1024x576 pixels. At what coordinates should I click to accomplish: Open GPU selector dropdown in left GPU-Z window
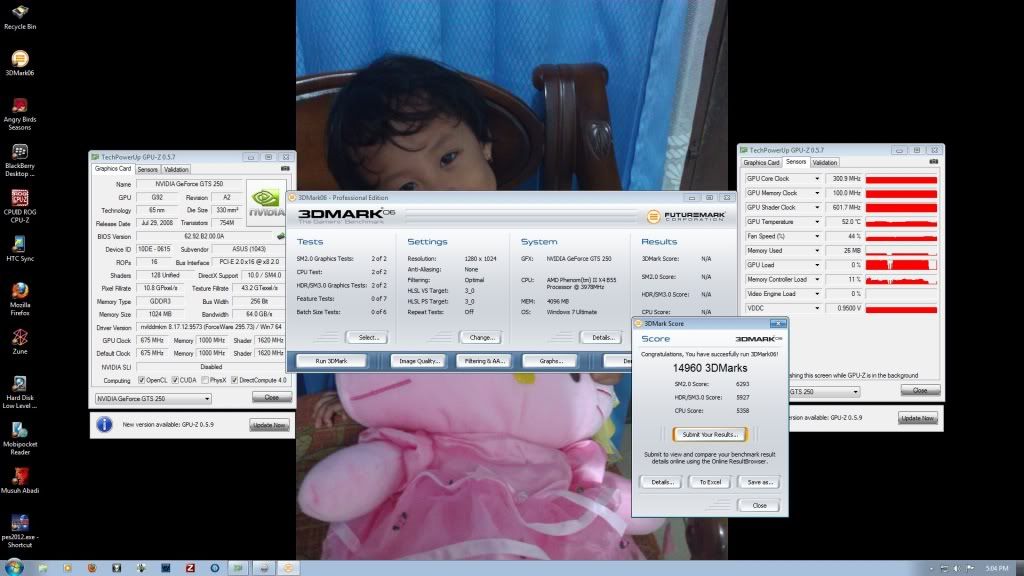[x=153, y=398]
